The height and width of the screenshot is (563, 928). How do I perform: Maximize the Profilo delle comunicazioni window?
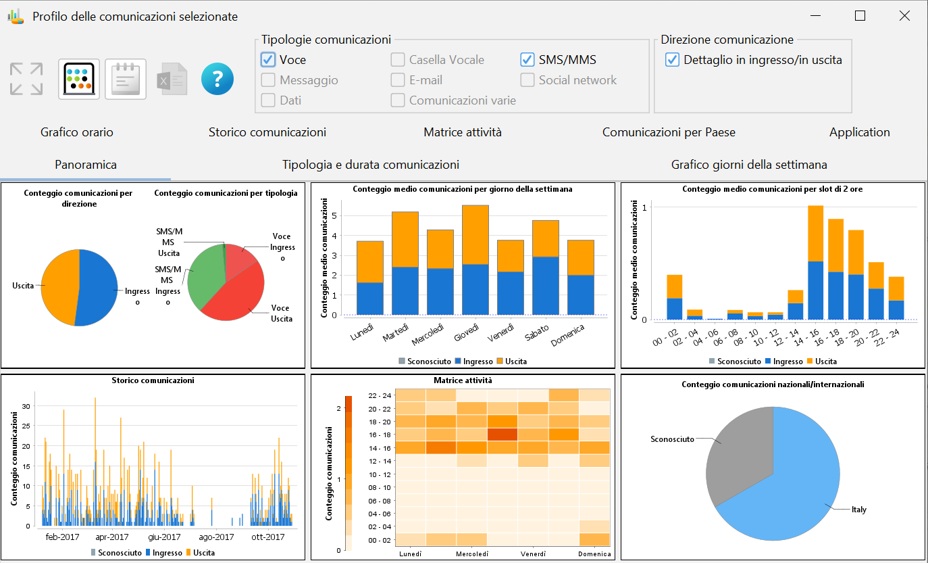(x=860, y=16)
